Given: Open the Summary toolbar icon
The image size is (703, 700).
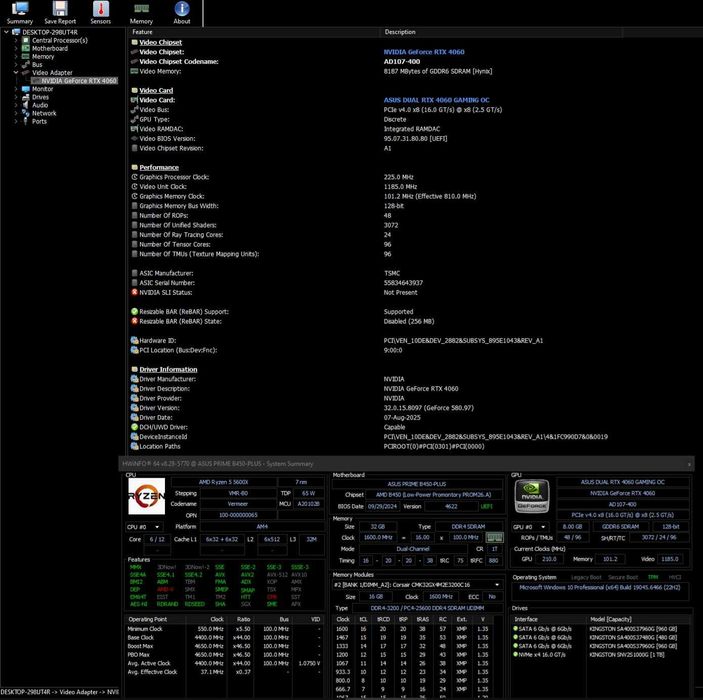Looking at the screenshot, I should point(20,13).
